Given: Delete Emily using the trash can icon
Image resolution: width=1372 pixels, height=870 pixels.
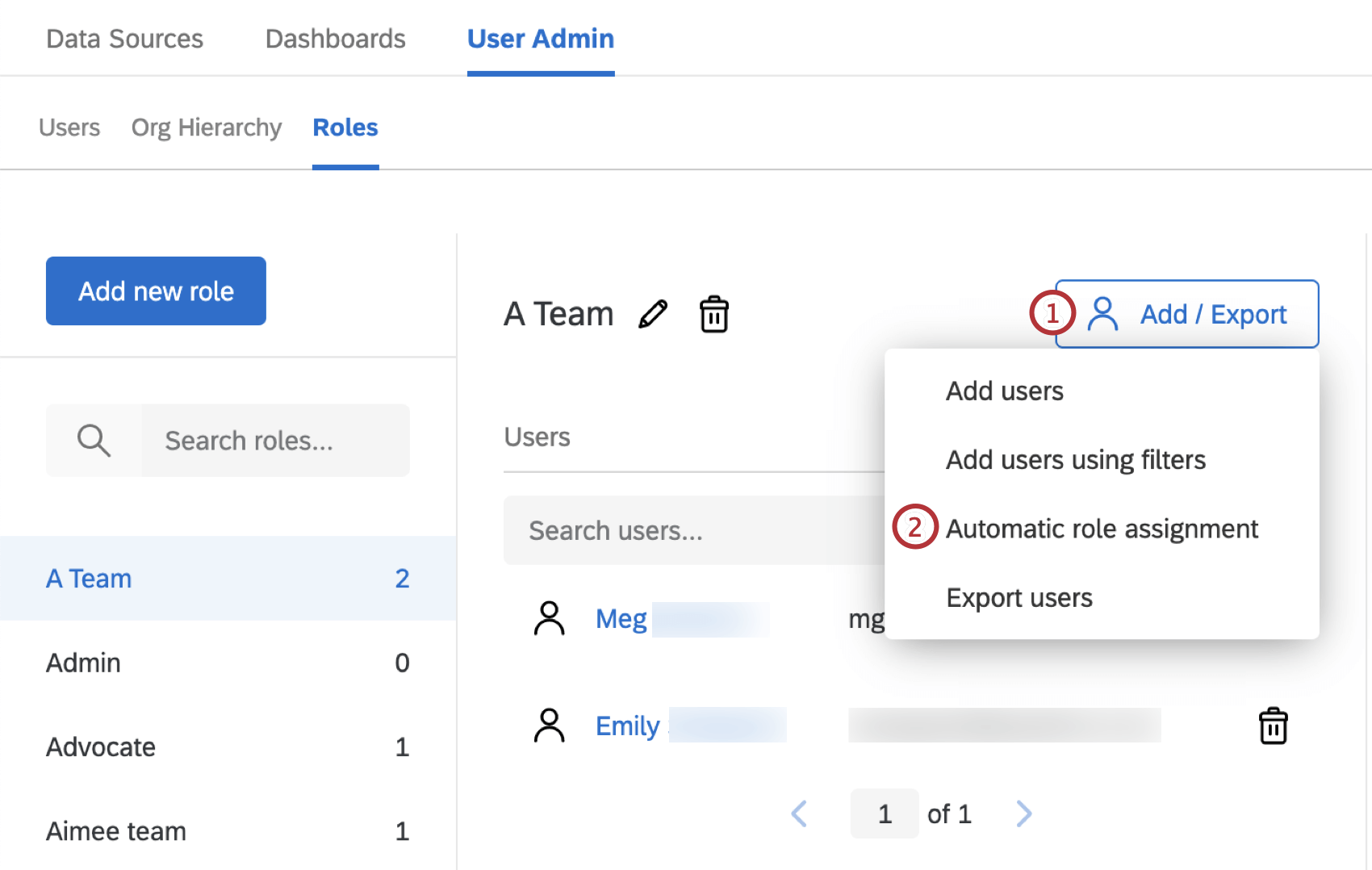Looking at the screenshot, I should tap(1274, 726).
